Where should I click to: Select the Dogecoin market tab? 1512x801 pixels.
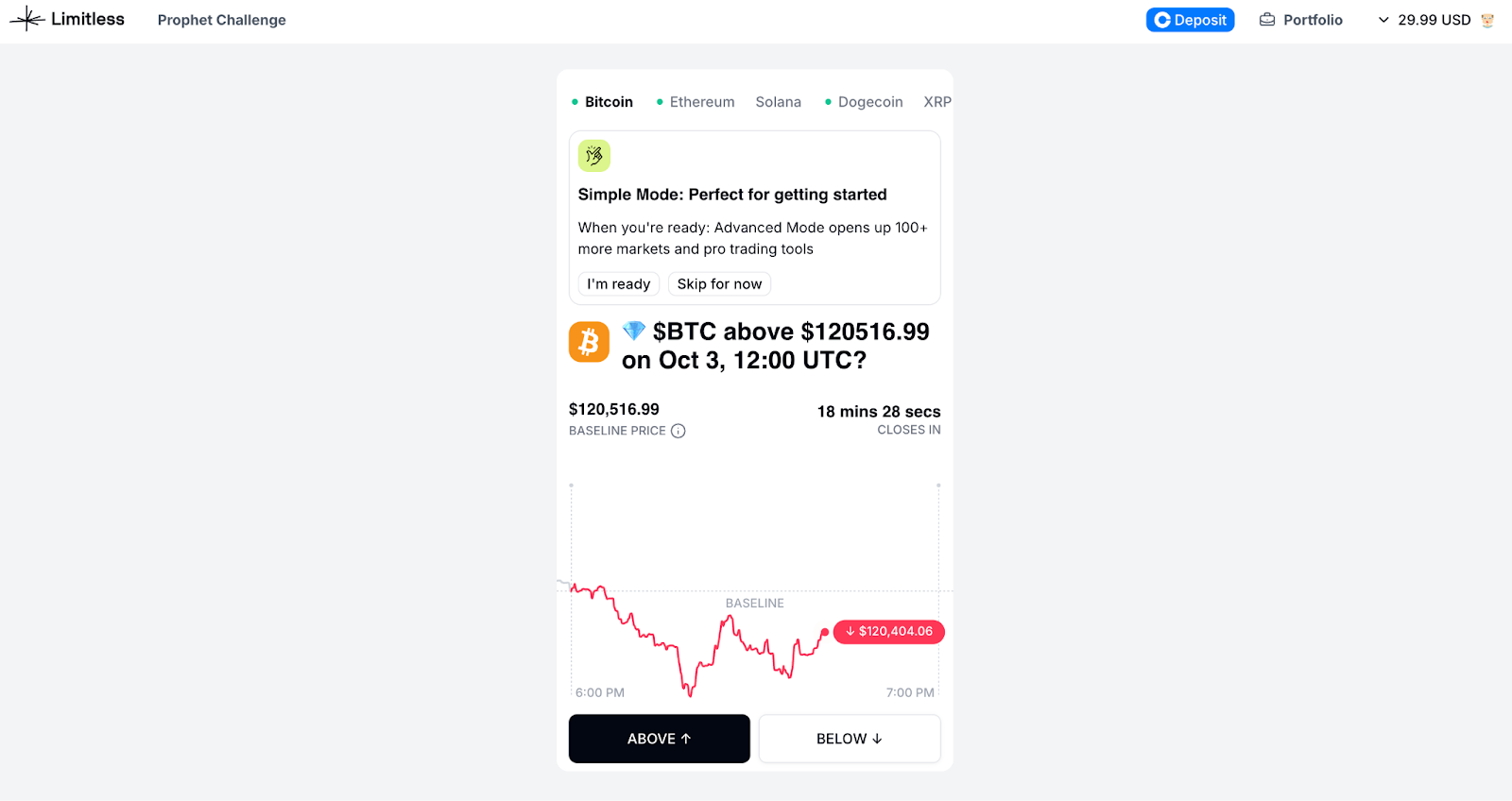click(x=869, y=102)
